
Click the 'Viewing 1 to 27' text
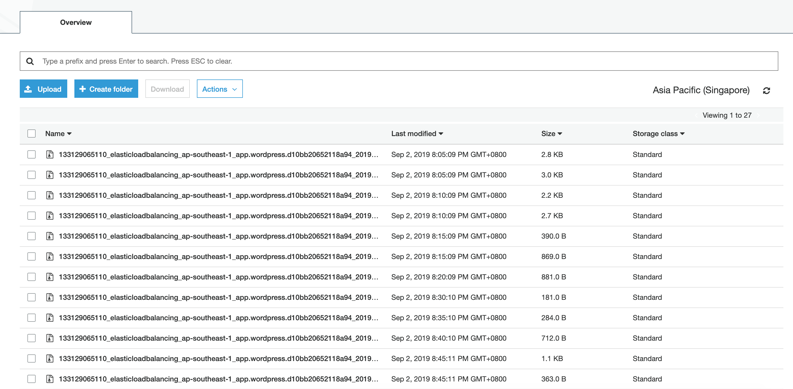(727, 115)
